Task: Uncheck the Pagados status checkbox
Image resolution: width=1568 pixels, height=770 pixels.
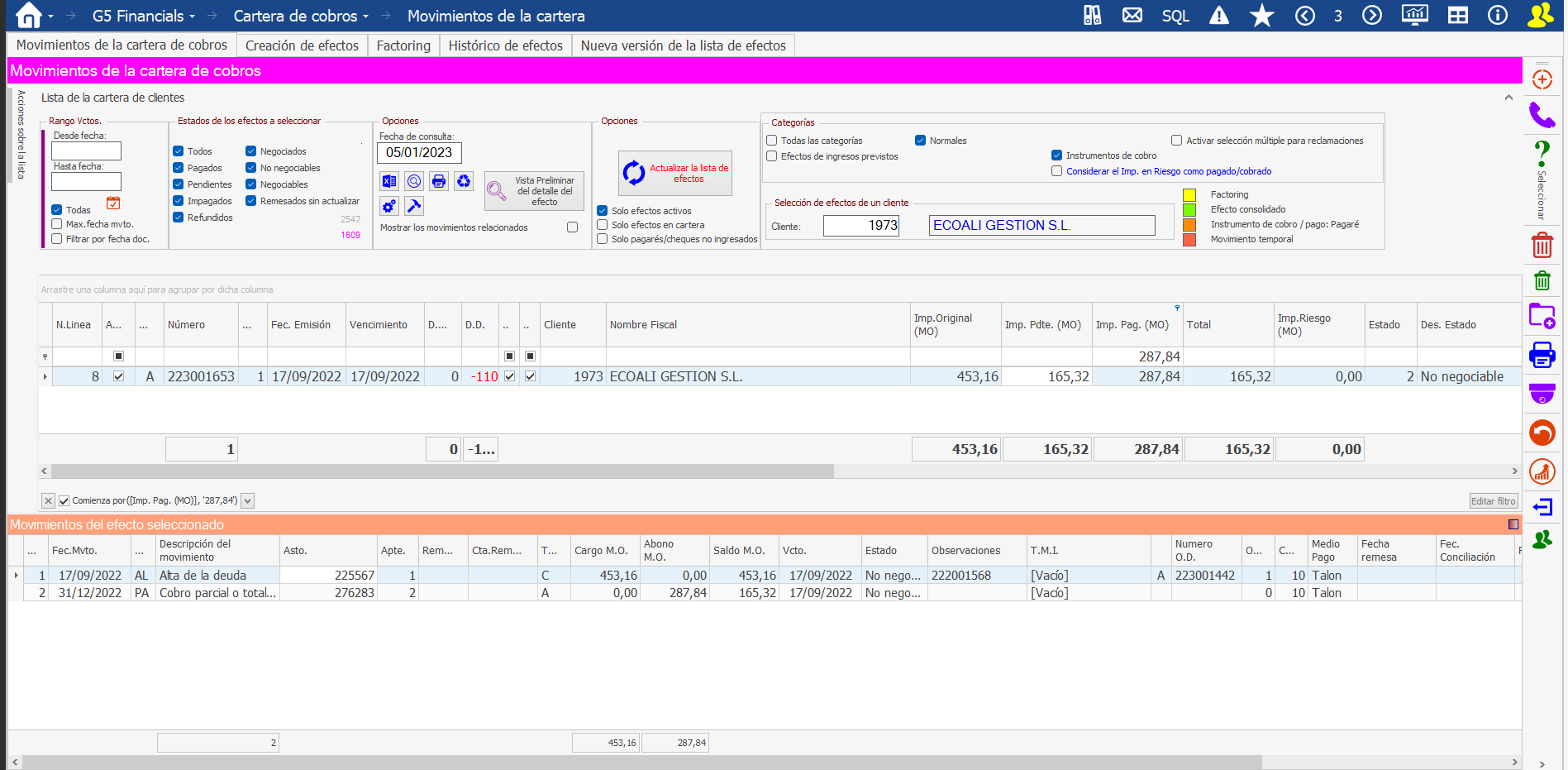Action: click(179, 168)
